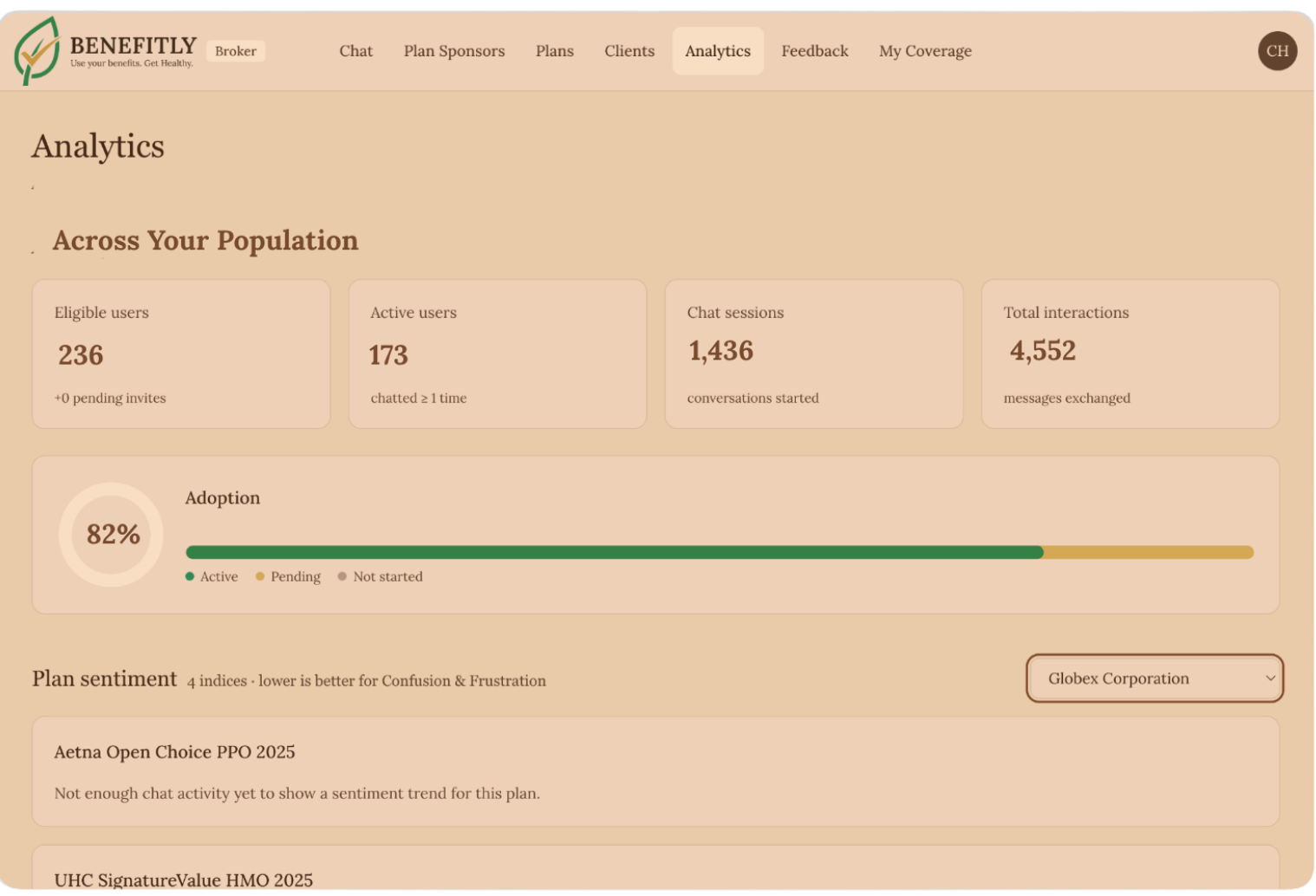The height and width of the screenshot is (896, 1316).
Task: Click the green Active portion of adoption bar
Action: (x=615, y=552)
